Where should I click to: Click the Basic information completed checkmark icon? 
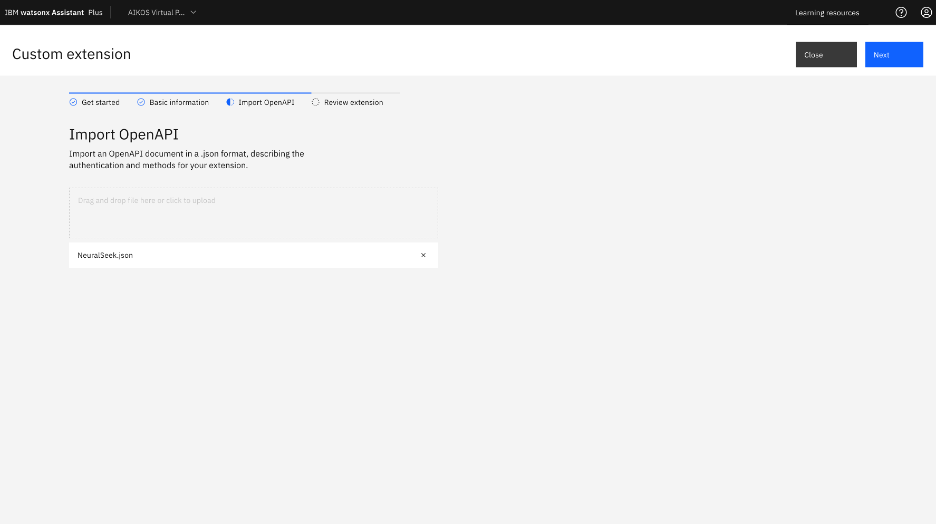click(x=141, y=102)
